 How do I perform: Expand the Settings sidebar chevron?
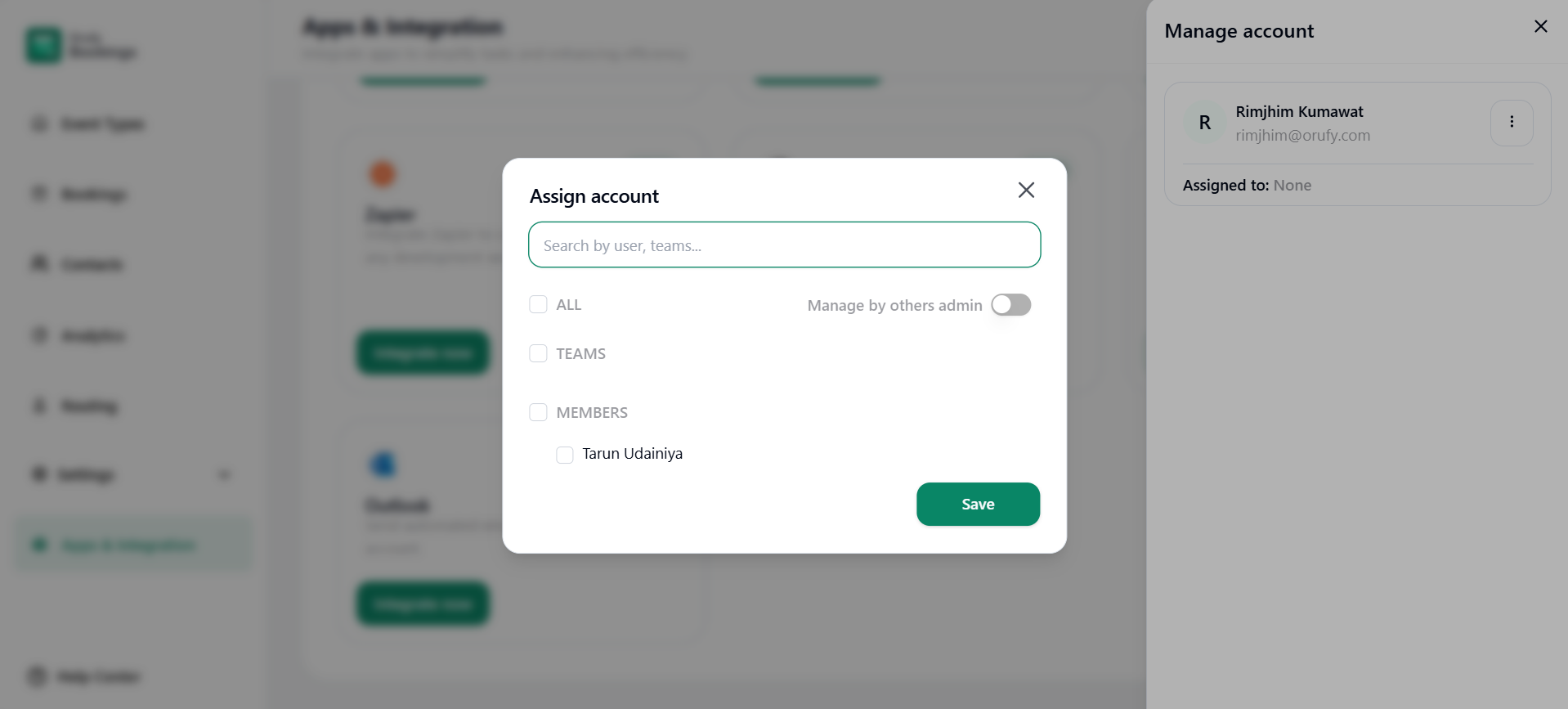click(x=225, y=475)
